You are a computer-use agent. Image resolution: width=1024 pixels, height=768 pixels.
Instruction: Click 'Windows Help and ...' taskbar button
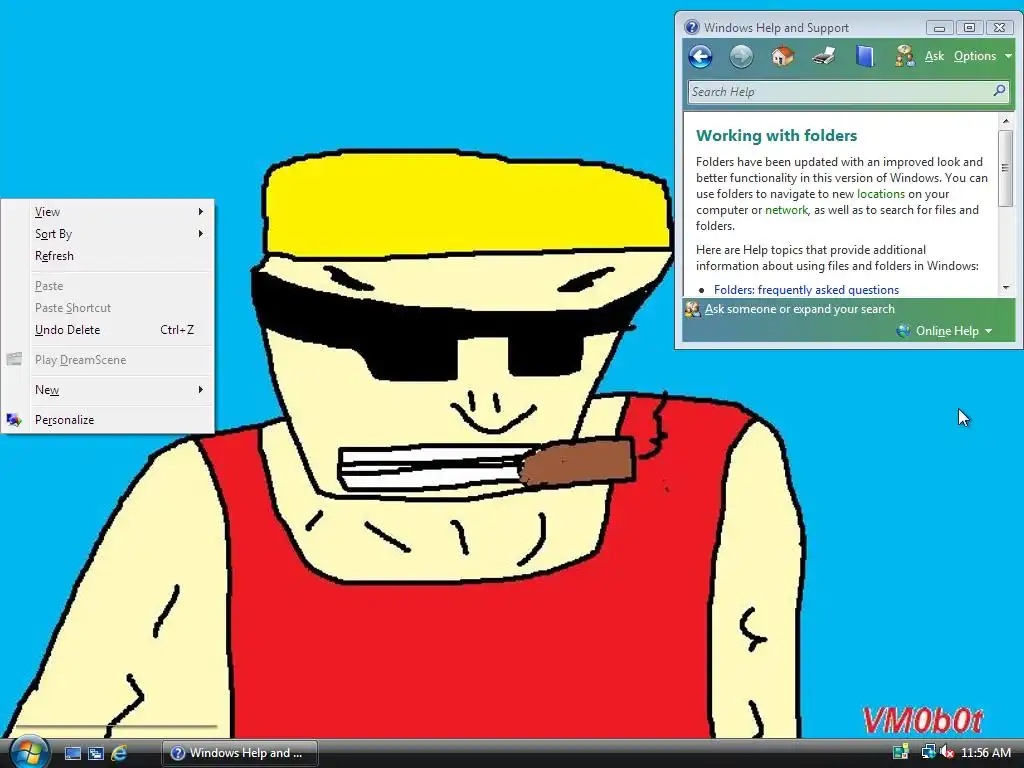coord(239,753)
